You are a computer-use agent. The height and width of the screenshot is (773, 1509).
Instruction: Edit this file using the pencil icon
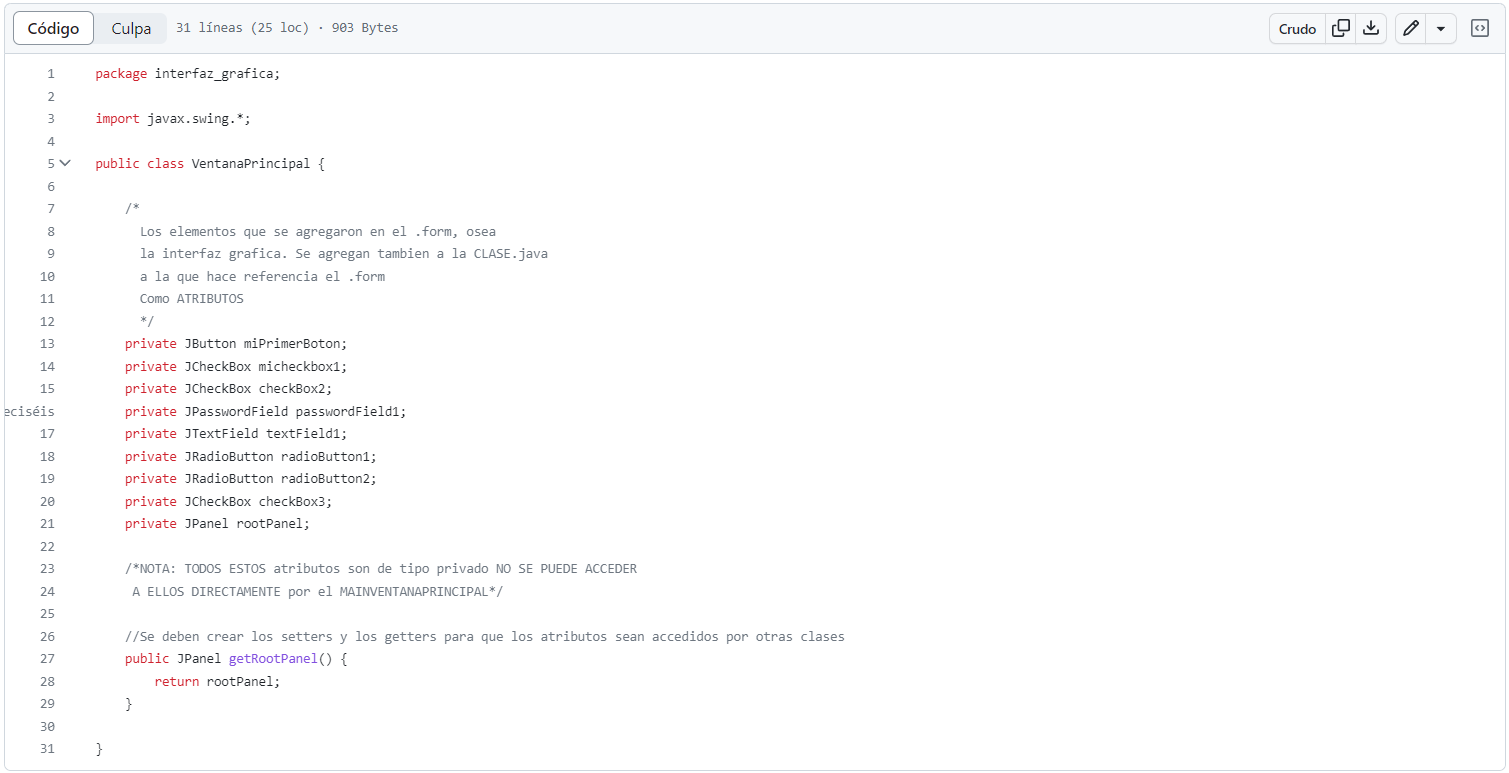[x=1410, y=28]
